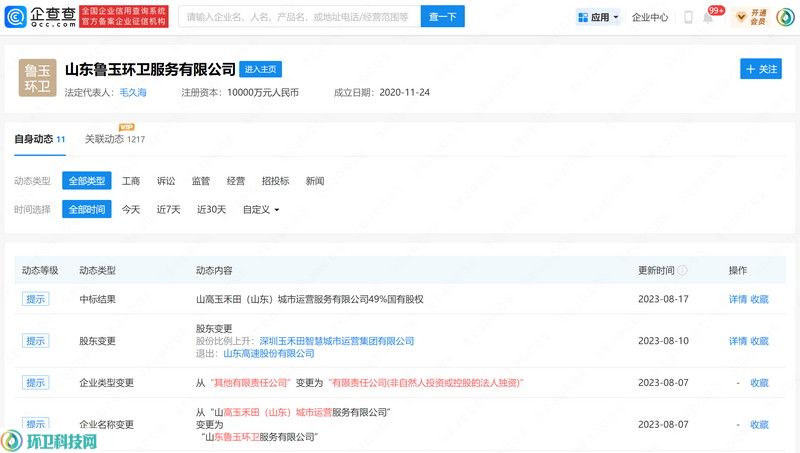Screen dimensions: 800x453
Task: Select 提示 tag in 企业类型变更 row
Action: coord(36,383)
